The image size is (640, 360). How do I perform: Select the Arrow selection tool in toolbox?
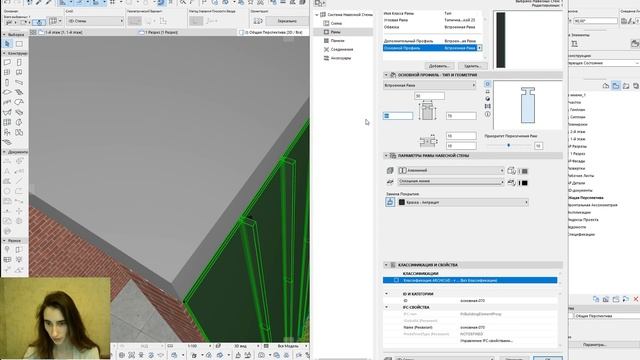pyautogui.click(x=7, y=44)
